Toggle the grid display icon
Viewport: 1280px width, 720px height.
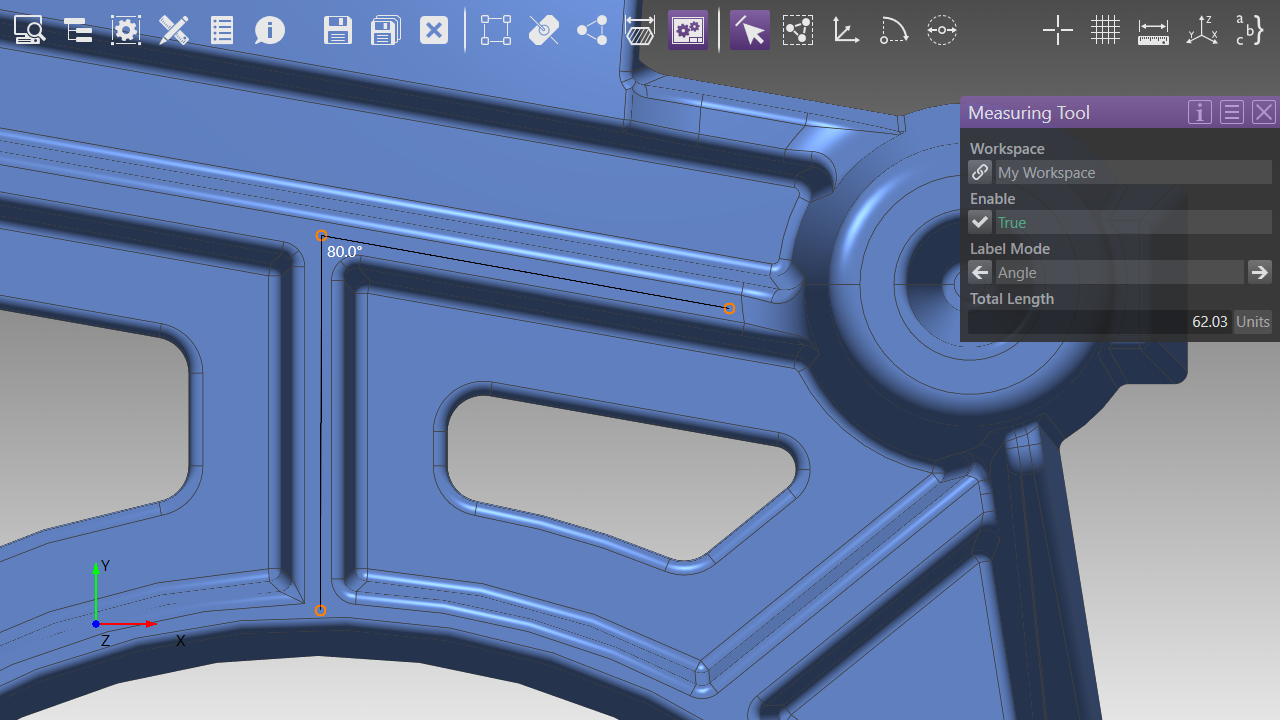pos(1105,30)
